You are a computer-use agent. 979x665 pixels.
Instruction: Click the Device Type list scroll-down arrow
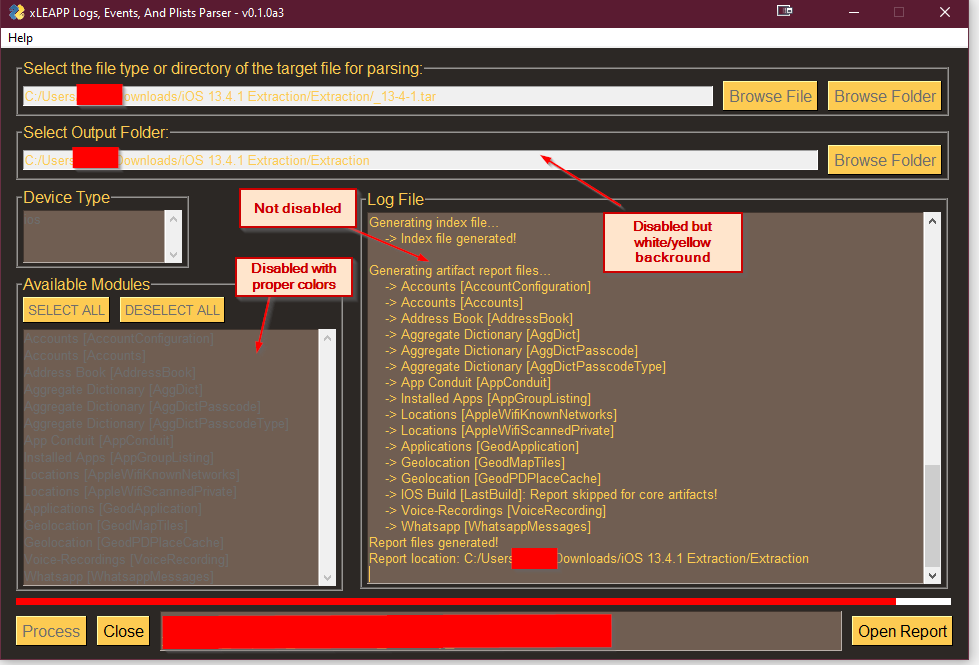point(174,255)
